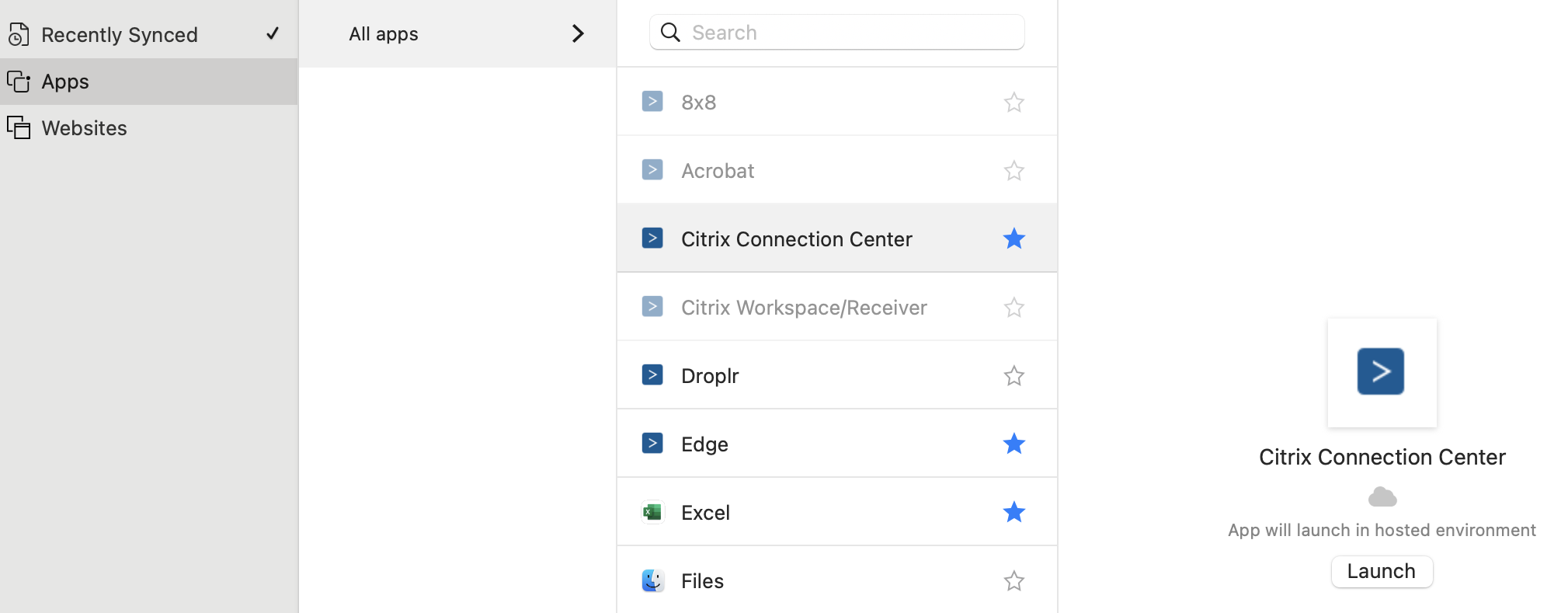Click the checkmark next to Recently Synced
Image resolution: width=1568 pixels, height=613 pixels.
click(273, 33)
